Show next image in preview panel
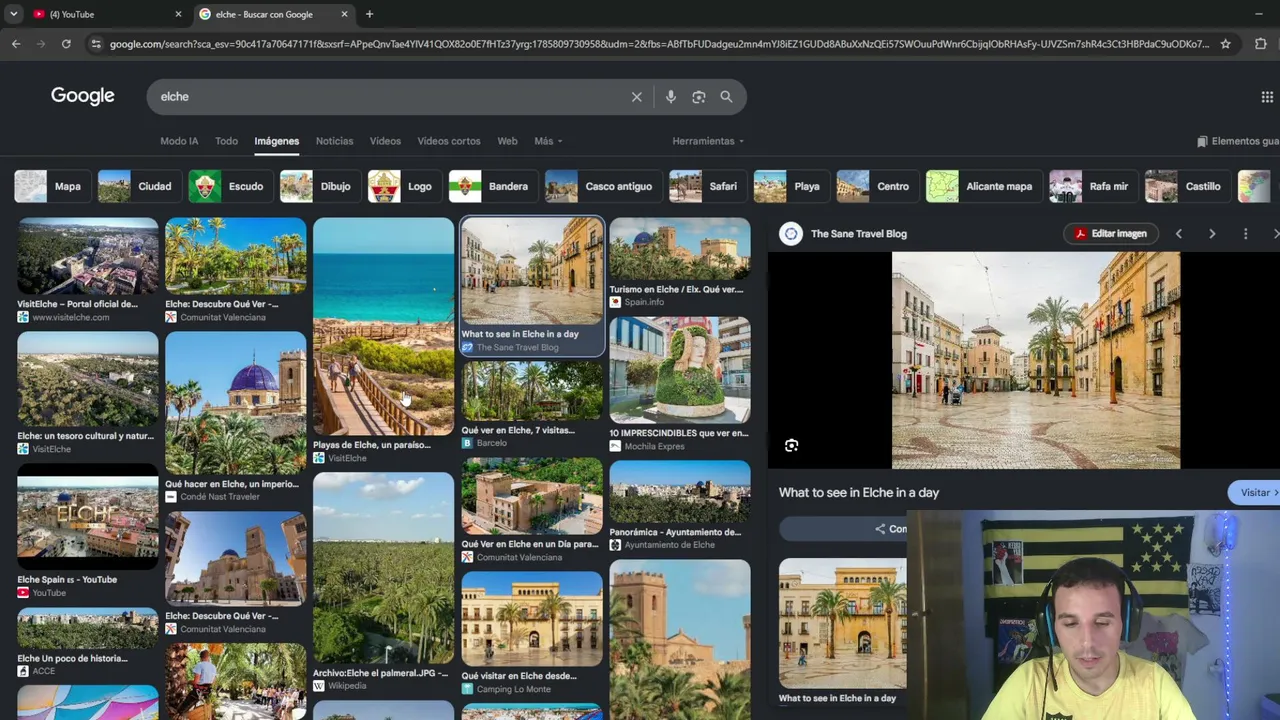 (1212, 234)
